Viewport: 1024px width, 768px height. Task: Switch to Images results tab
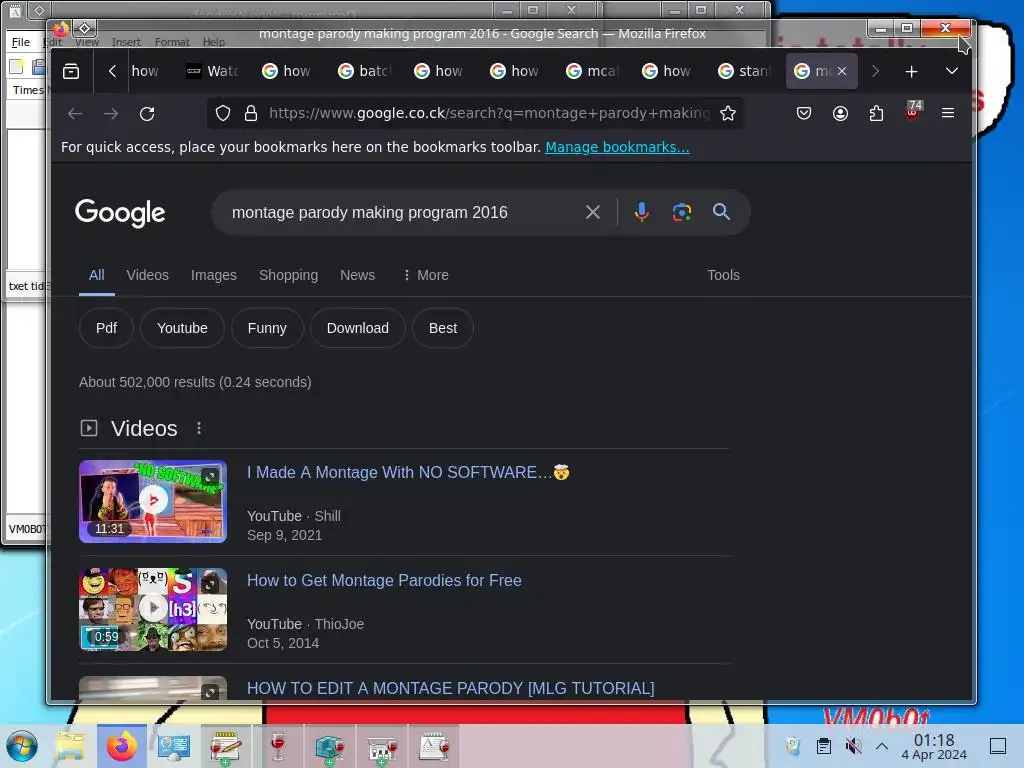214,276
